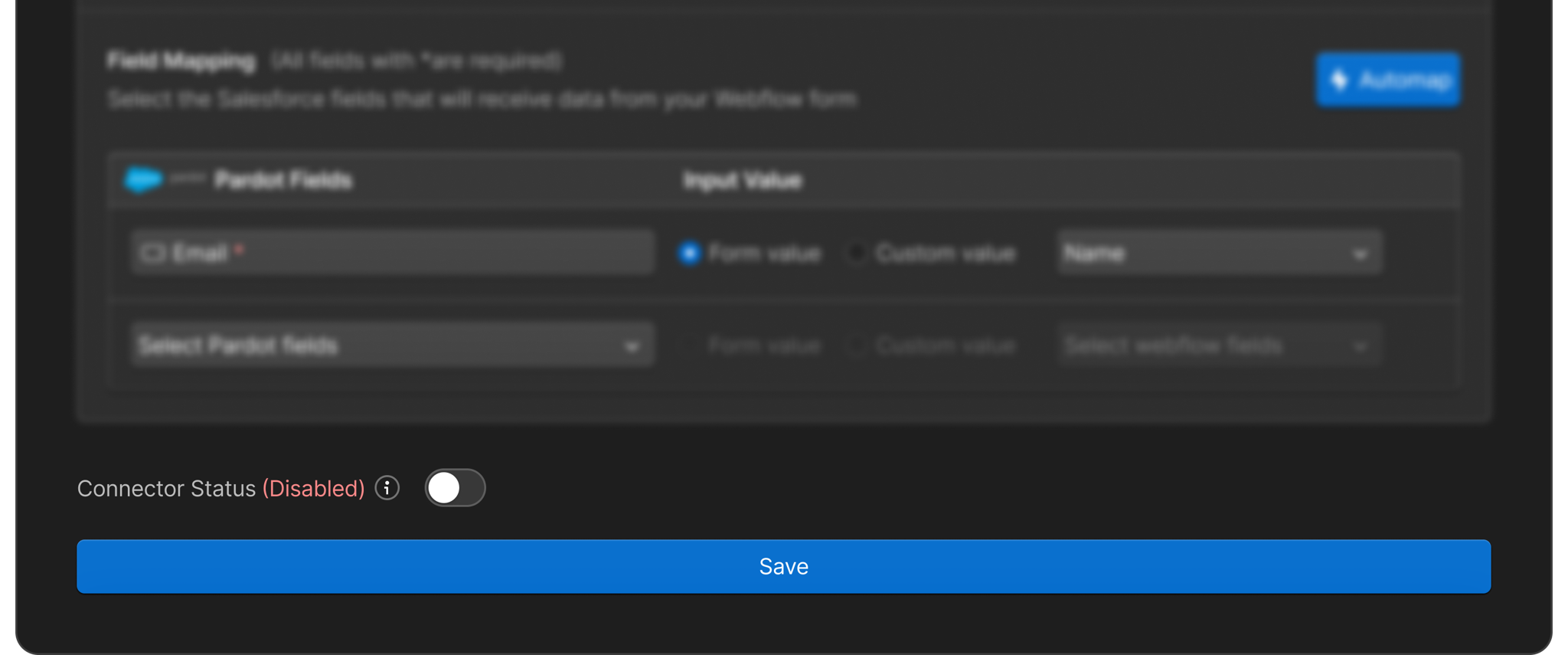Click the Field Mapping heading
Viewport: 1568px width, 655px height.
(181, 61)
